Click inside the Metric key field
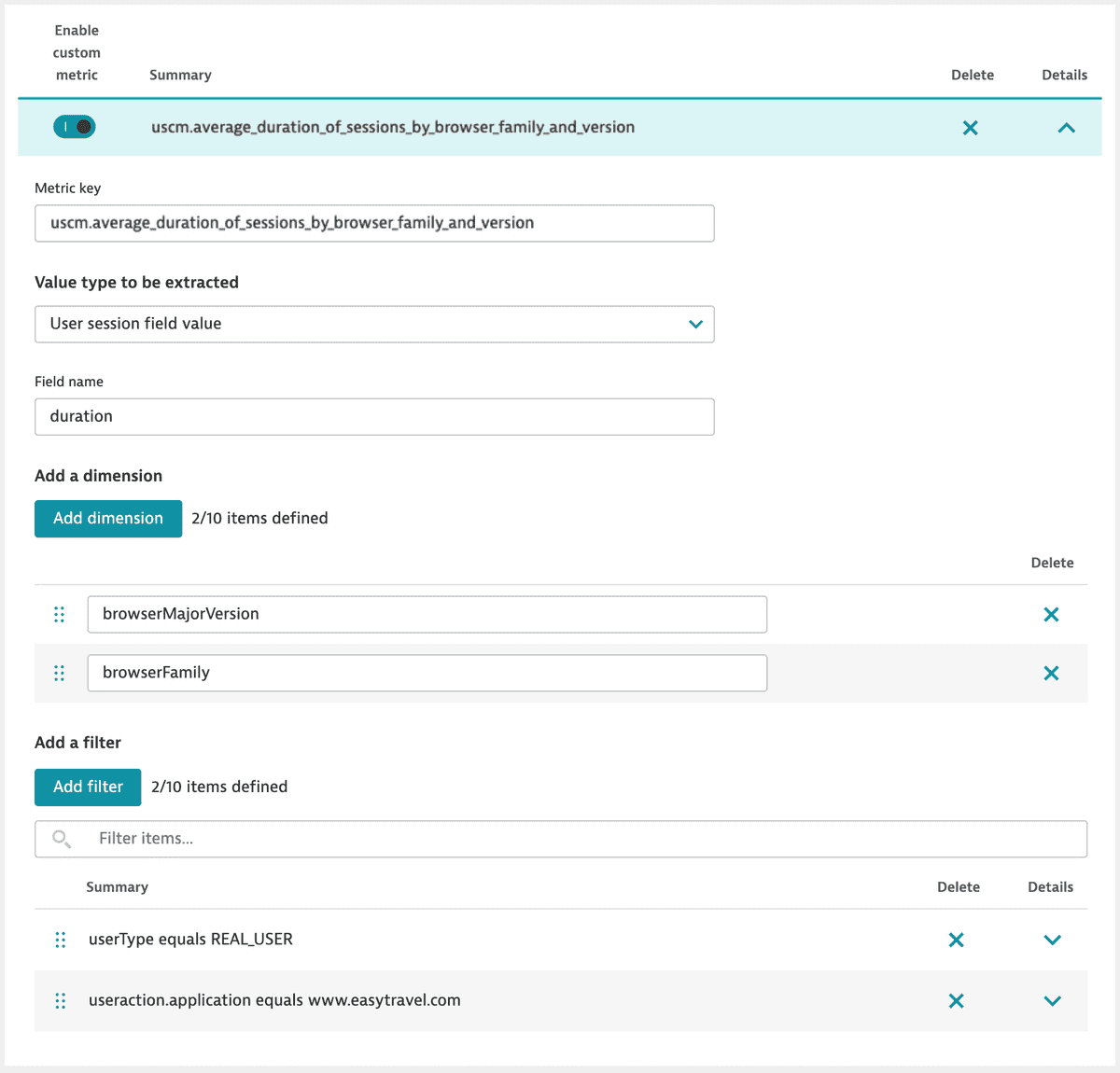This screenshot has height=1073, width=1120. [x=373, y=223]
